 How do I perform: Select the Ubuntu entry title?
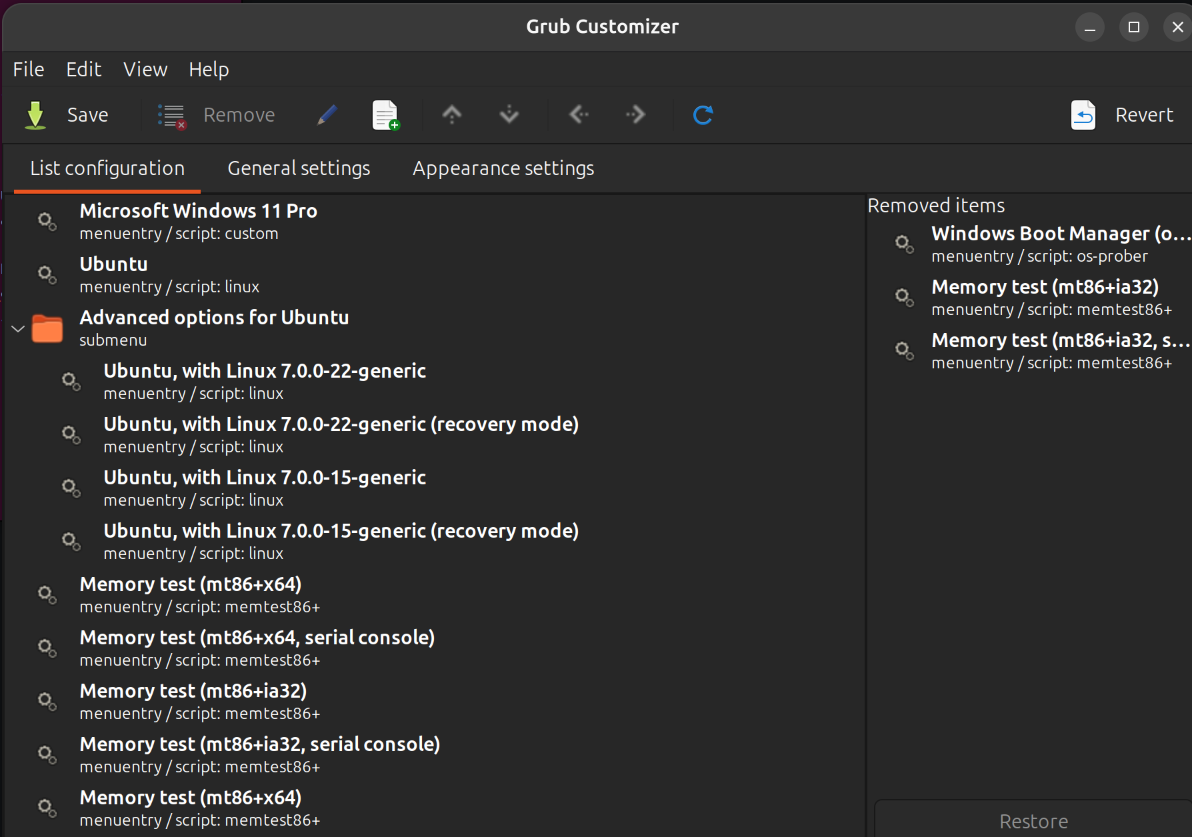click(x=114, y=264)
